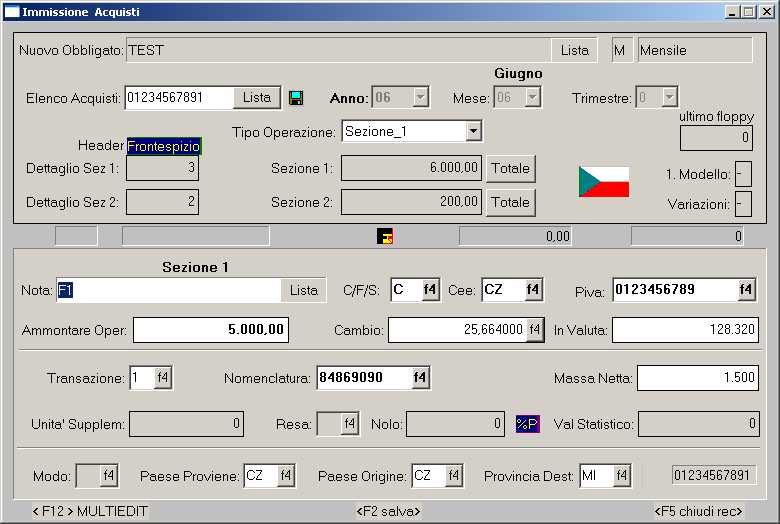Open the Trimestre dropdown arrow

point(670,97)
